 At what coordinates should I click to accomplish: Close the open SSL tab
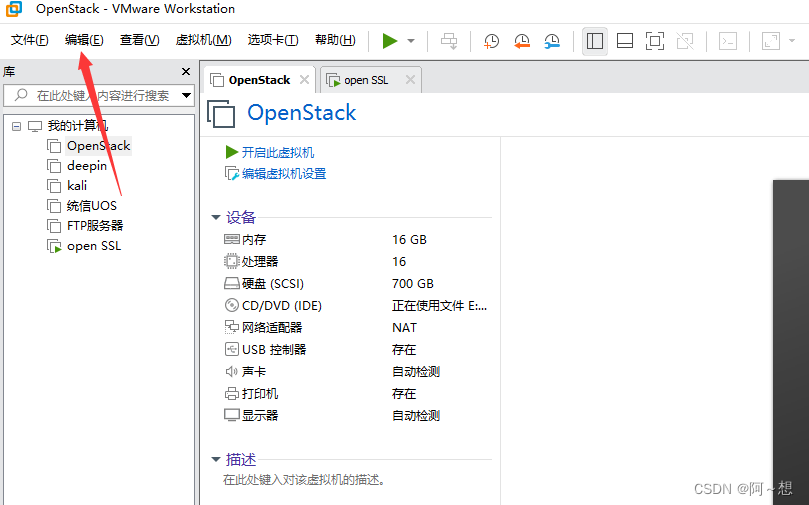pos(410,79)
